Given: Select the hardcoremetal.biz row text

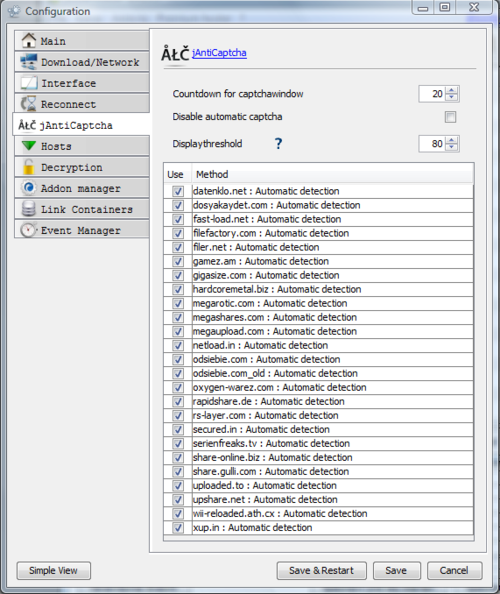Looking at the screenshot, I should point(277,289).
